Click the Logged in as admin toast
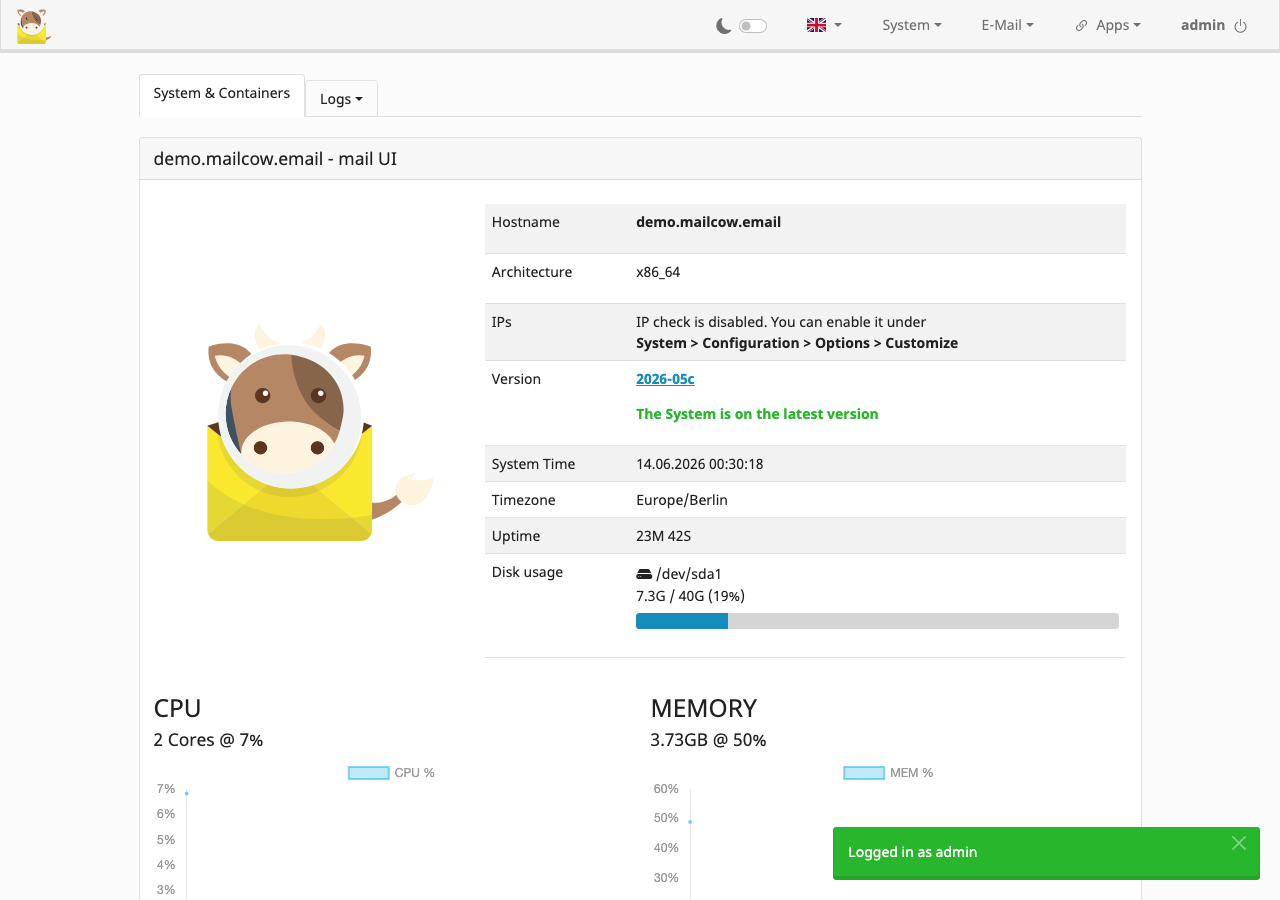This screenshot has height=900, width=1280. pyautogui.click(x=1046, y=853)
